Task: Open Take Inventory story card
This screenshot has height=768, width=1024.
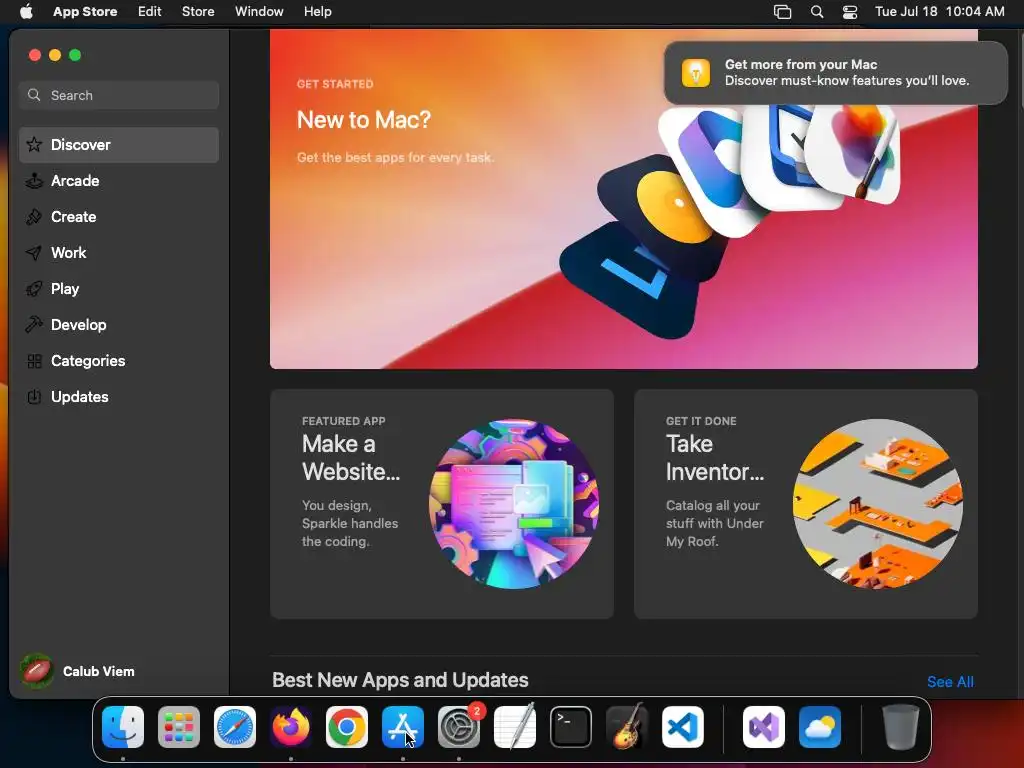Action: coord(806,504)
